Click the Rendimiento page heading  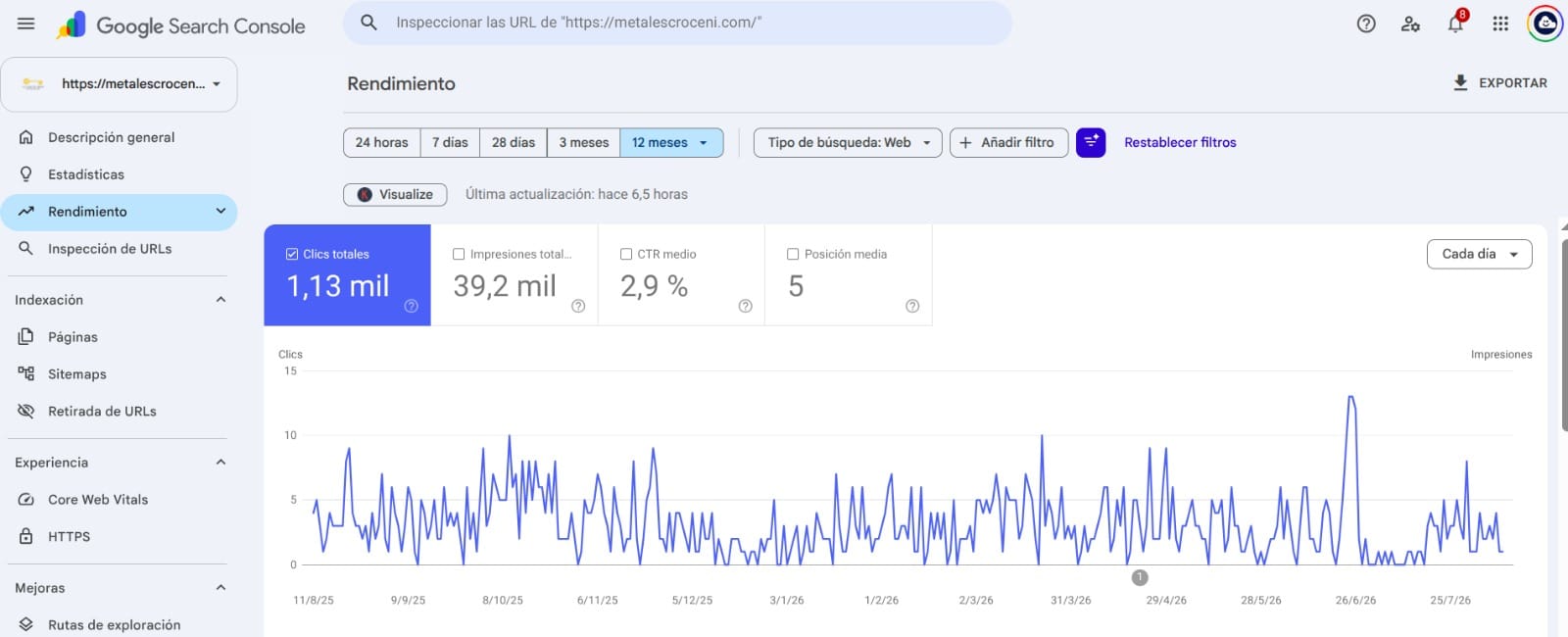(401, 83)
